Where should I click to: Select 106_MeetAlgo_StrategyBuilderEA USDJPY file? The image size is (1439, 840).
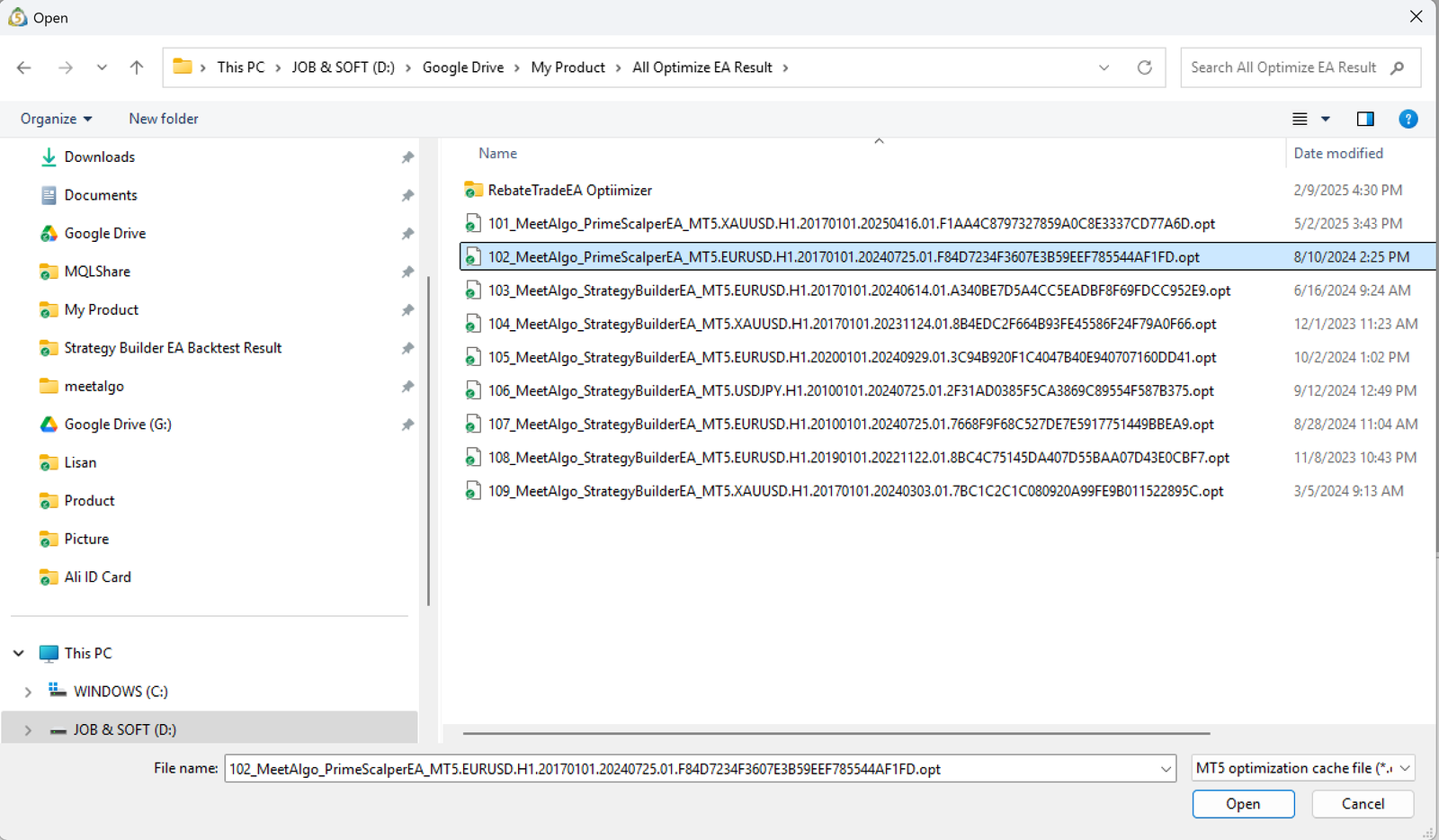tap(851, 390)
